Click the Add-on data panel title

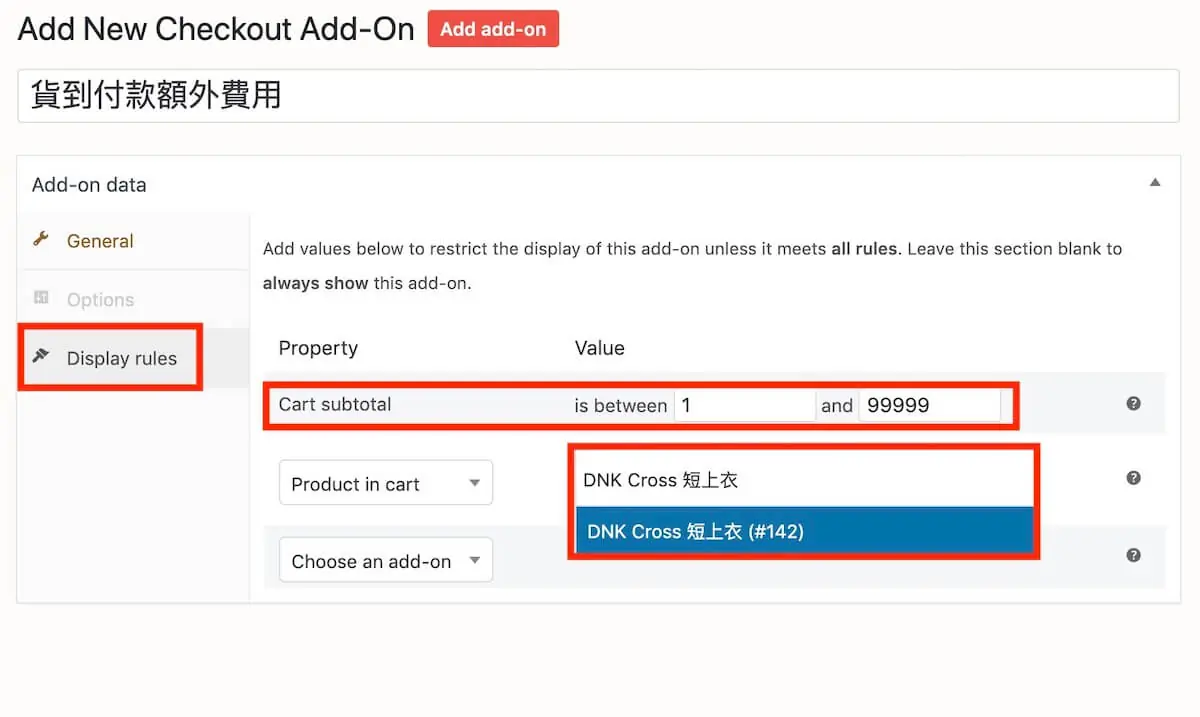[89, 185]
